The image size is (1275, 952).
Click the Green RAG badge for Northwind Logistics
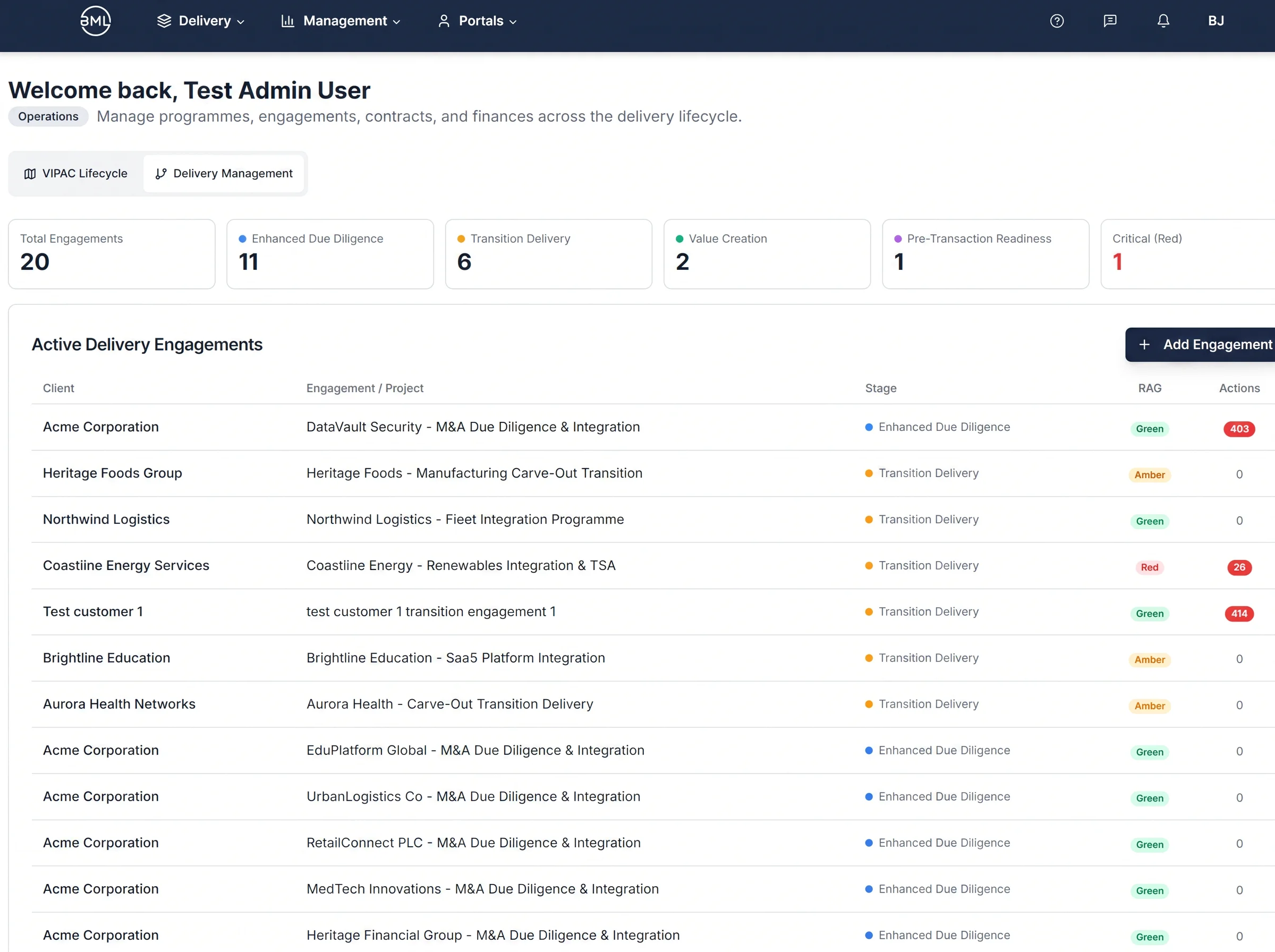pos(1150,521)
